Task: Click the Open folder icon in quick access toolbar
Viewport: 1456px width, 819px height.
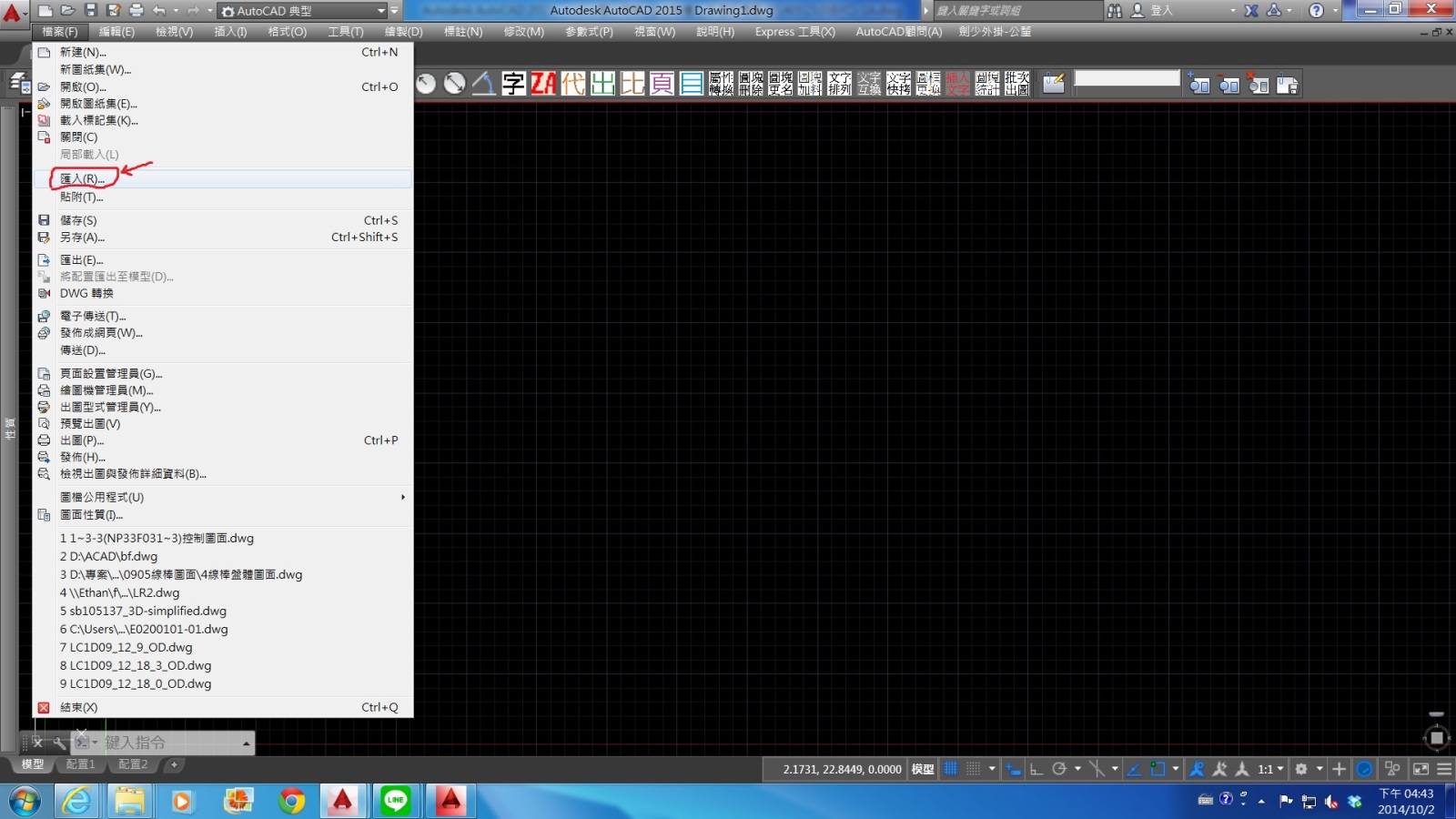Action: (67, 11)
